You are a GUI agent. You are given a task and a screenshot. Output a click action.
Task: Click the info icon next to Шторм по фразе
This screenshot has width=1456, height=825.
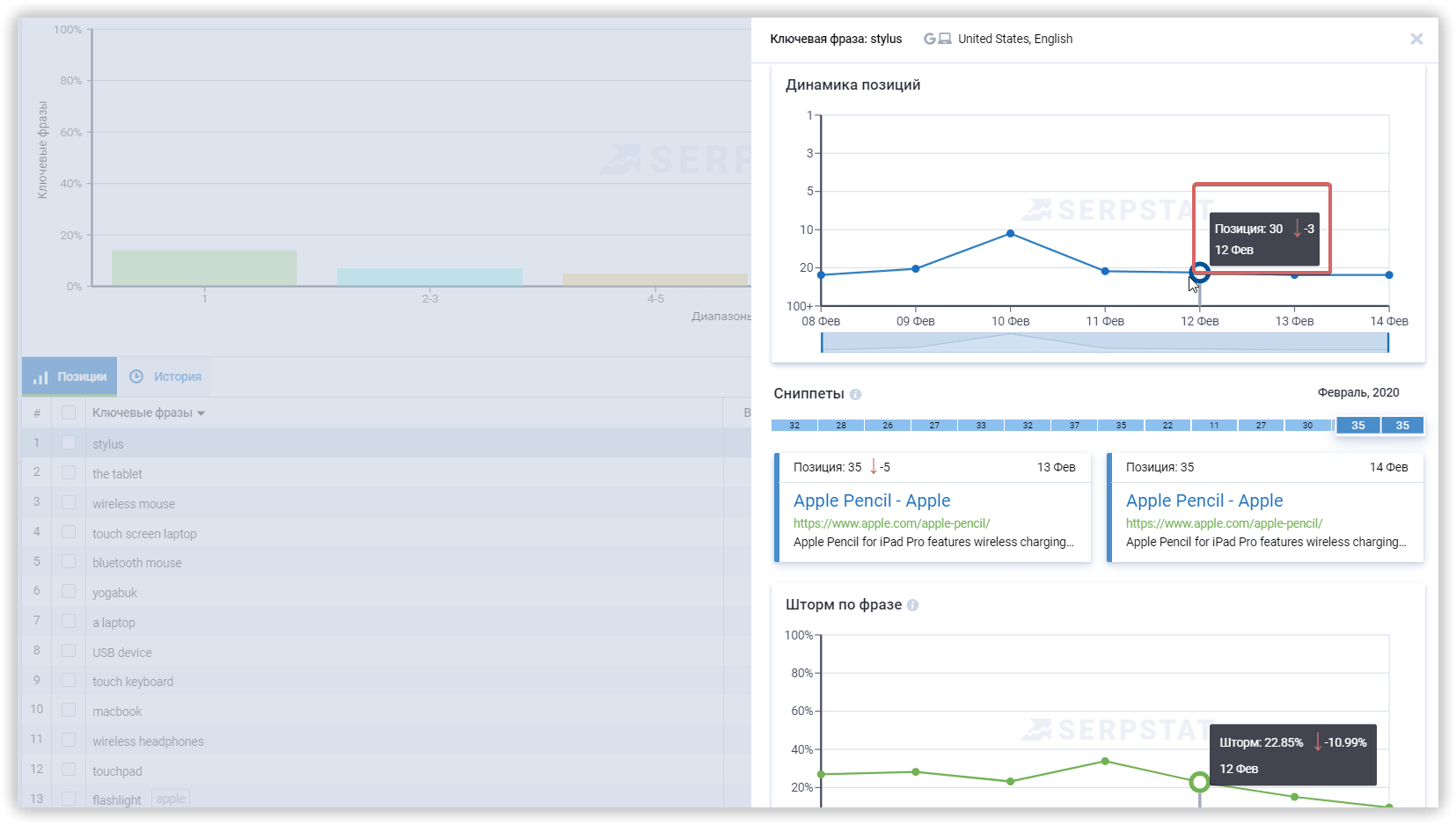pos(912,605)
